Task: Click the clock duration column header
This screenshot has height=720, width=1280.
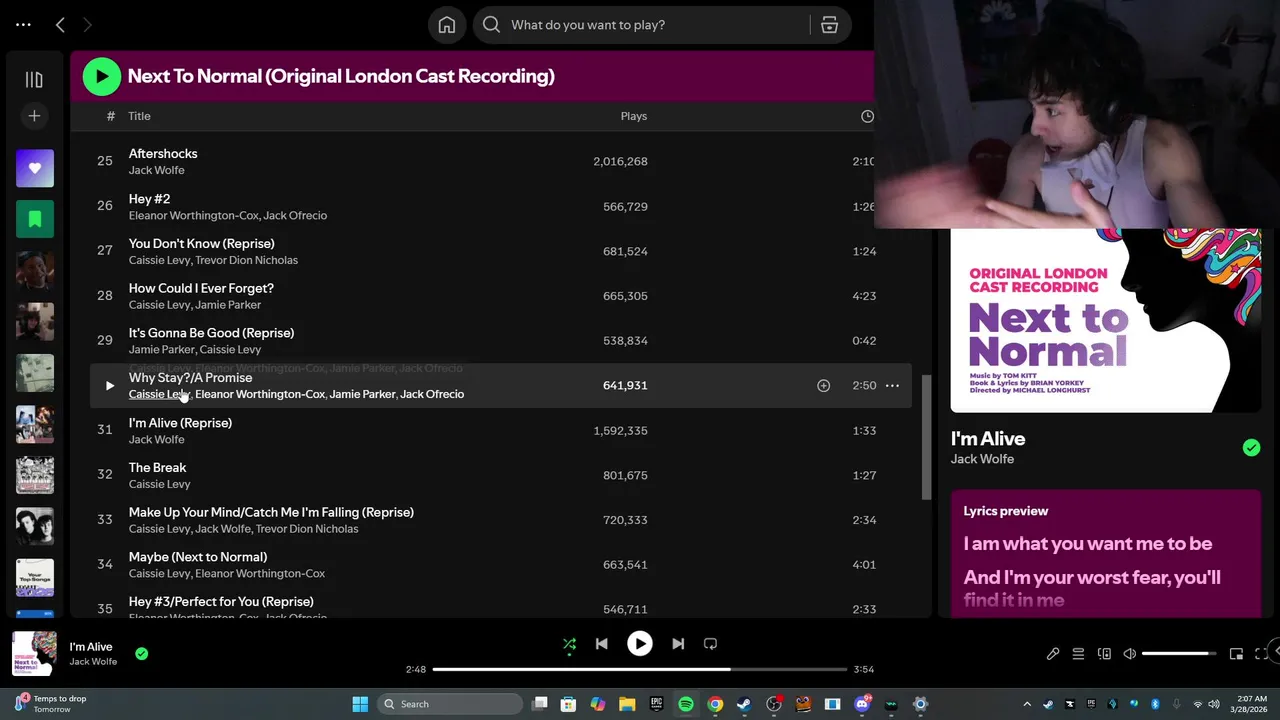Action: click(867, 116)
